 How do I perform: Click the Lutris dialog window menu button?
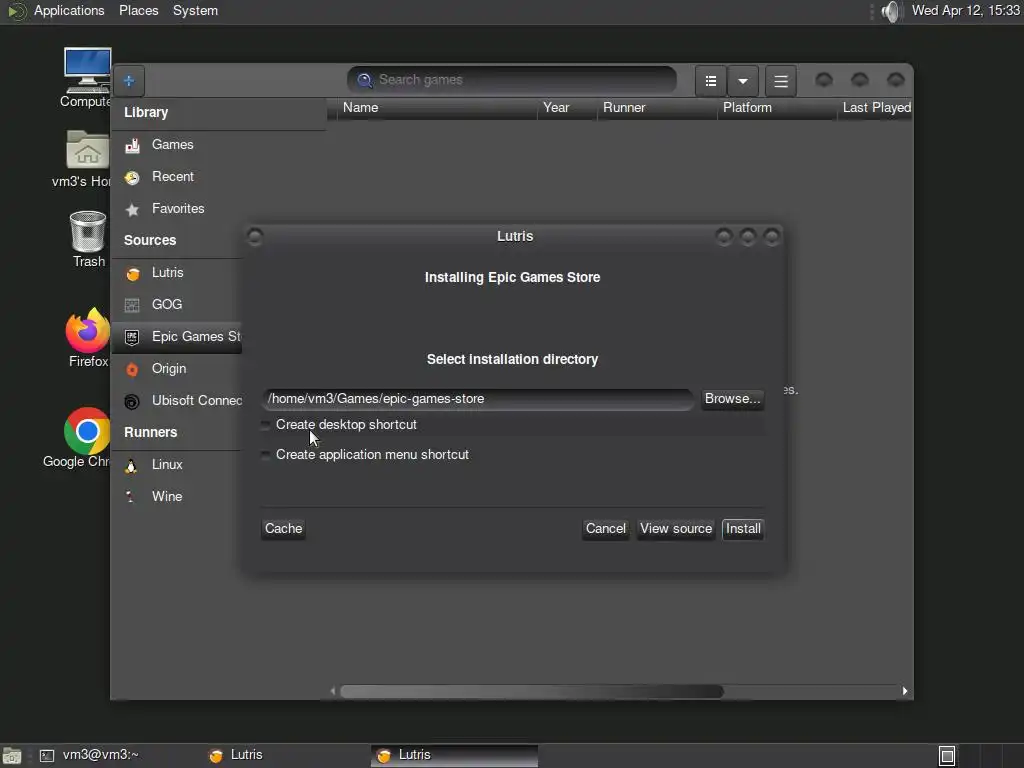point(255,237)
